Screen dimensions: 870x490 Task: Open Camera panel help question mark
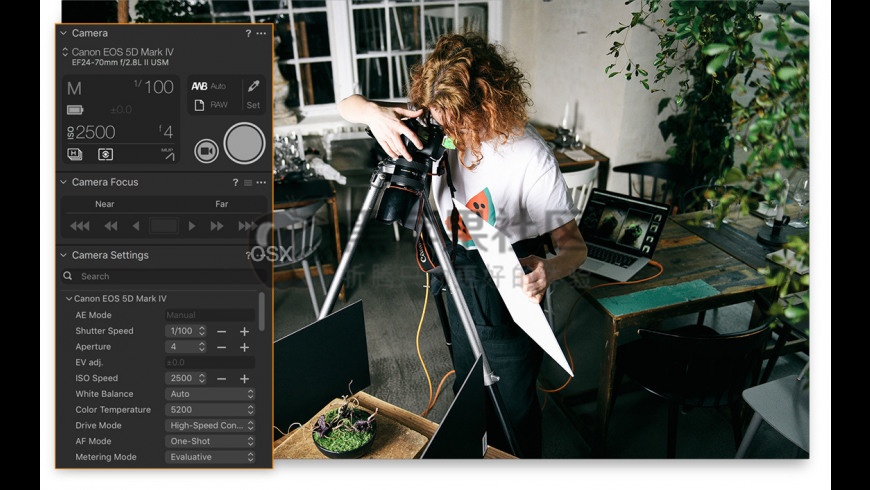[x=248, y=33]
